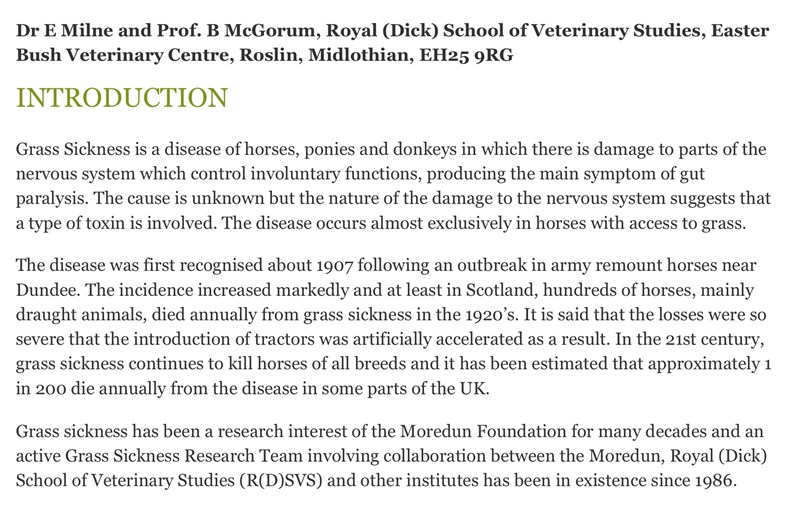Click the green INTRODUCTION heading

tap(122, 98)
